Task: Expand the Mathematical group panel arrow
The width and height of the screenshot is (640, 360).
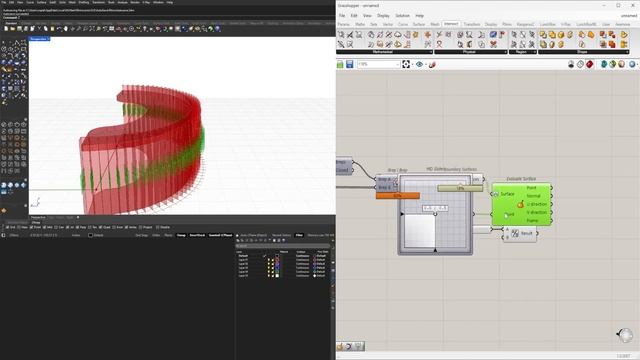Action: 431,52
